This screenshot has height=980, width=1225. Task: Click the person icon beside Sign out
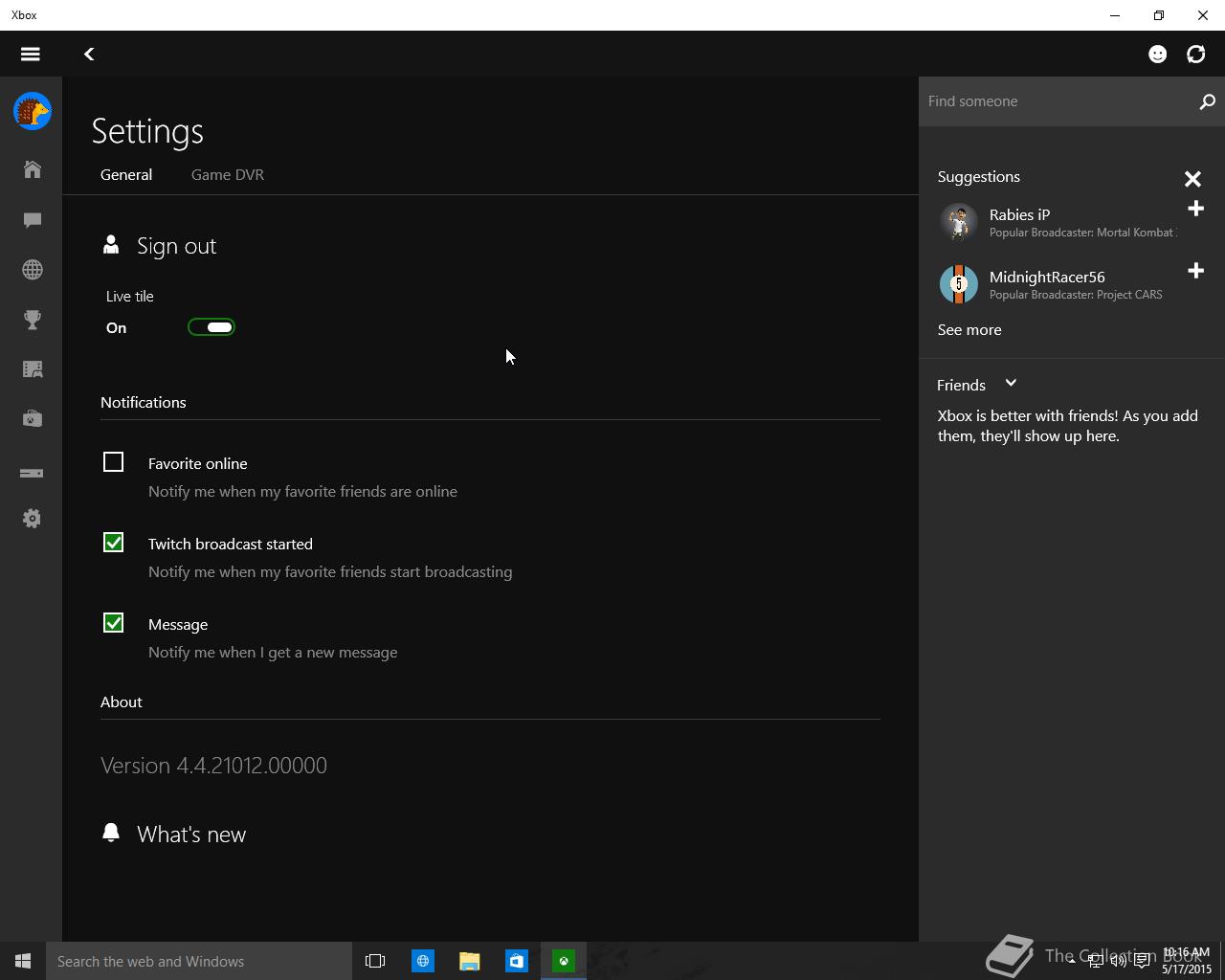111,245
